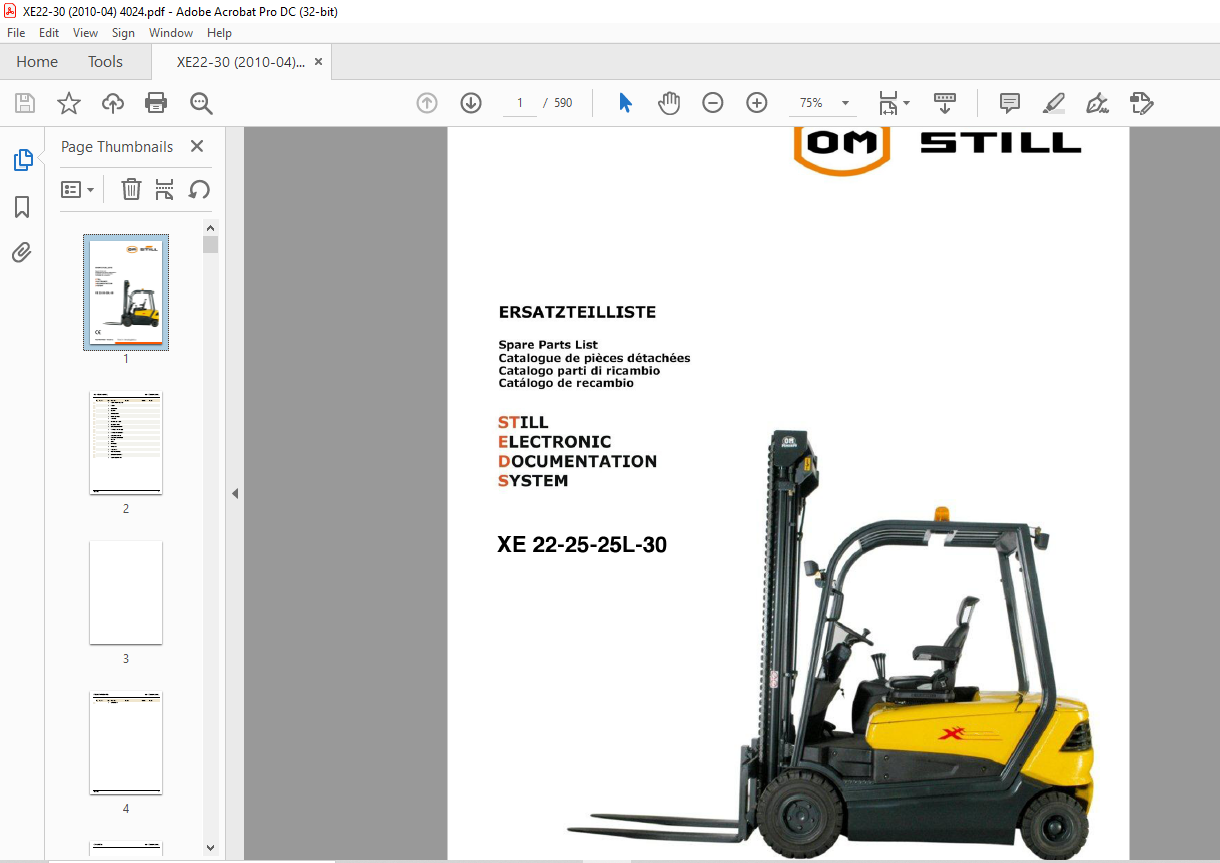1220x863 pixels.
Task: Click the total pages 590 label
Action: (563, 103)
